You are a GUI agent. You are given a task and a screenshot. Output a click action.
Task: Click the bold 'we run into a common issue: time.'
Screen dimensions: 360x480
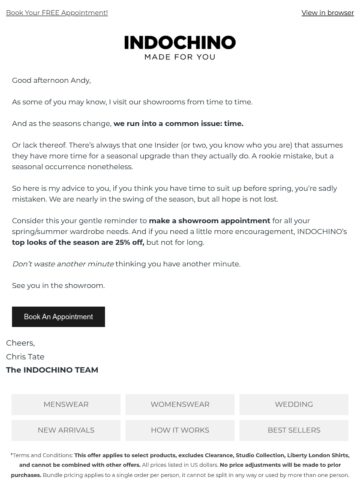[178, 124]
